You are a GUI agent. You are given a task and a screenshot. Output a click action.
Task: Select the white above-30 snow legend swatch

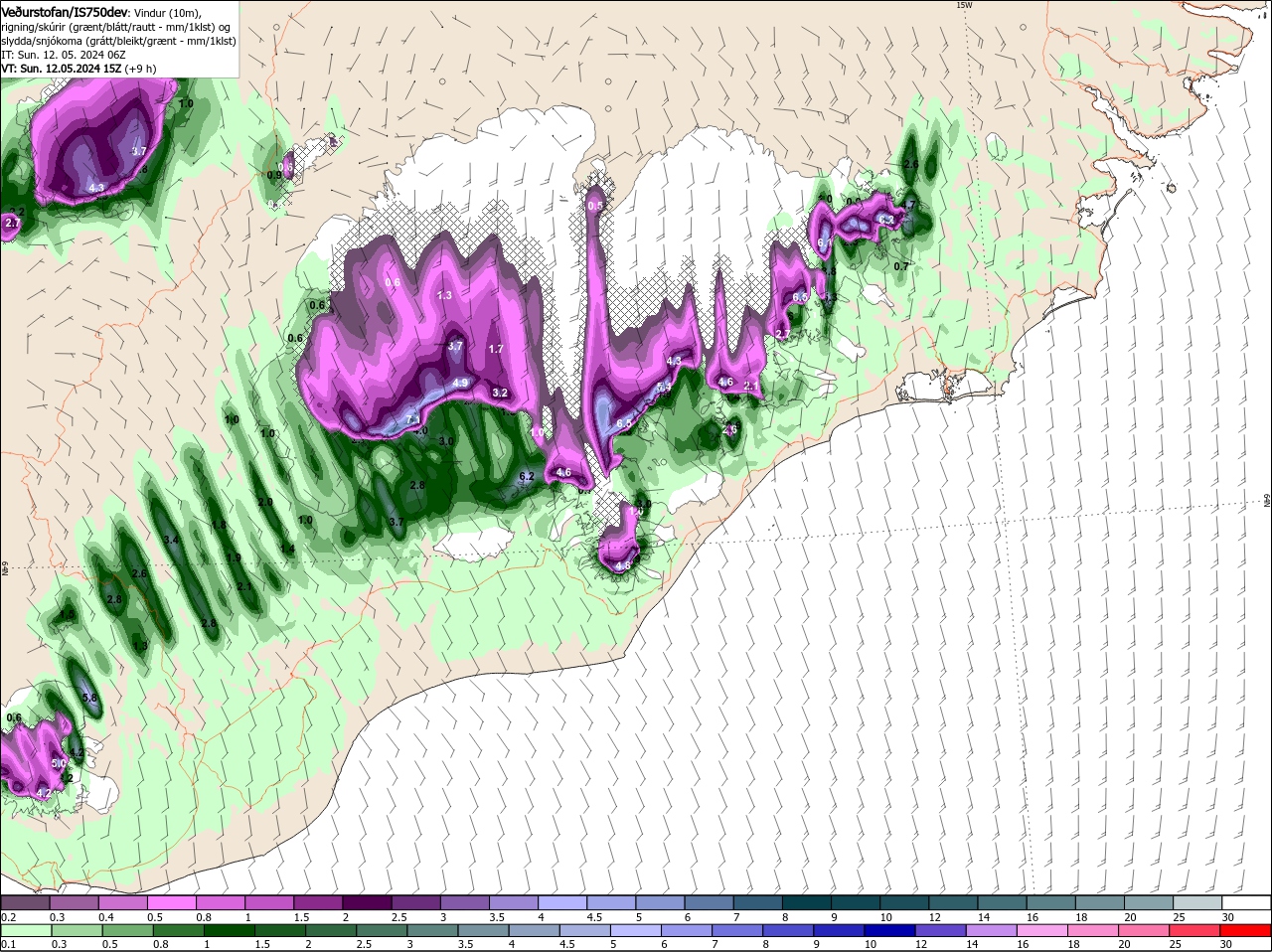pyautogui.click(x=1246, y=902)
